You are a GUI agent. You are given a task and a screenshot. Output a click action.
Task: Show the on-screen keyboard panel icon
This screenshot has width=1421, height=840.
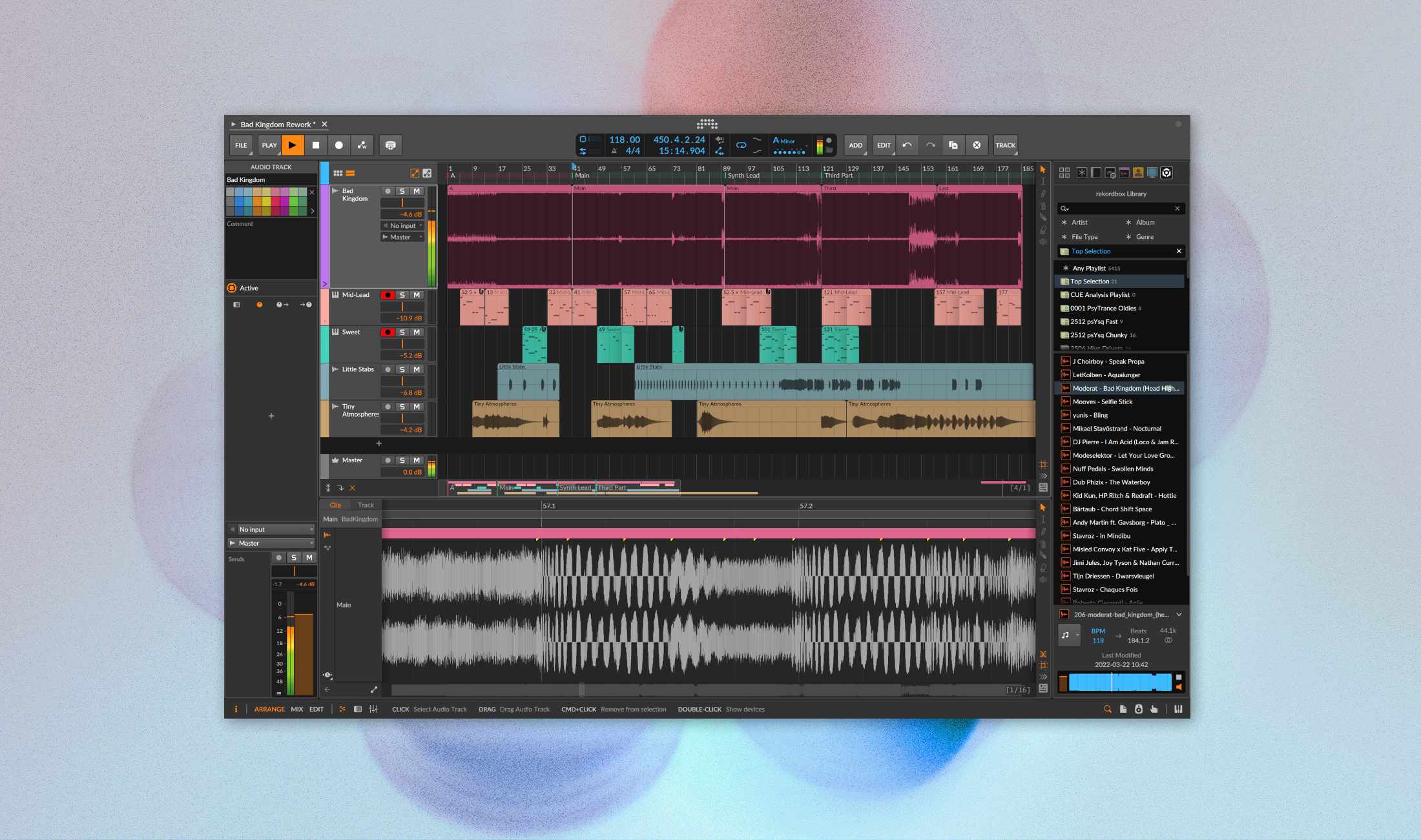1178,709
